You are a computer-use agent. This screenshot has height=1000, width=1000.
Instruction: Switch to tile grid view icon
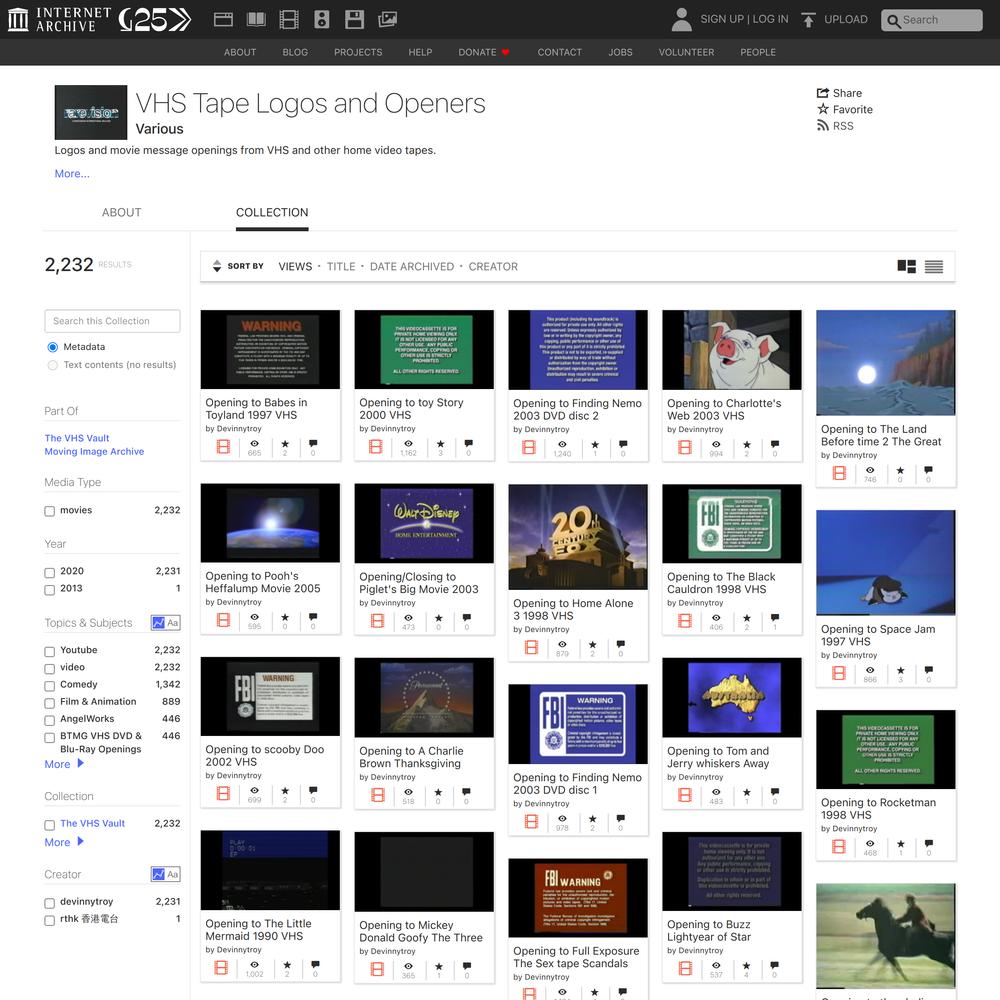(x=906, y=267)
